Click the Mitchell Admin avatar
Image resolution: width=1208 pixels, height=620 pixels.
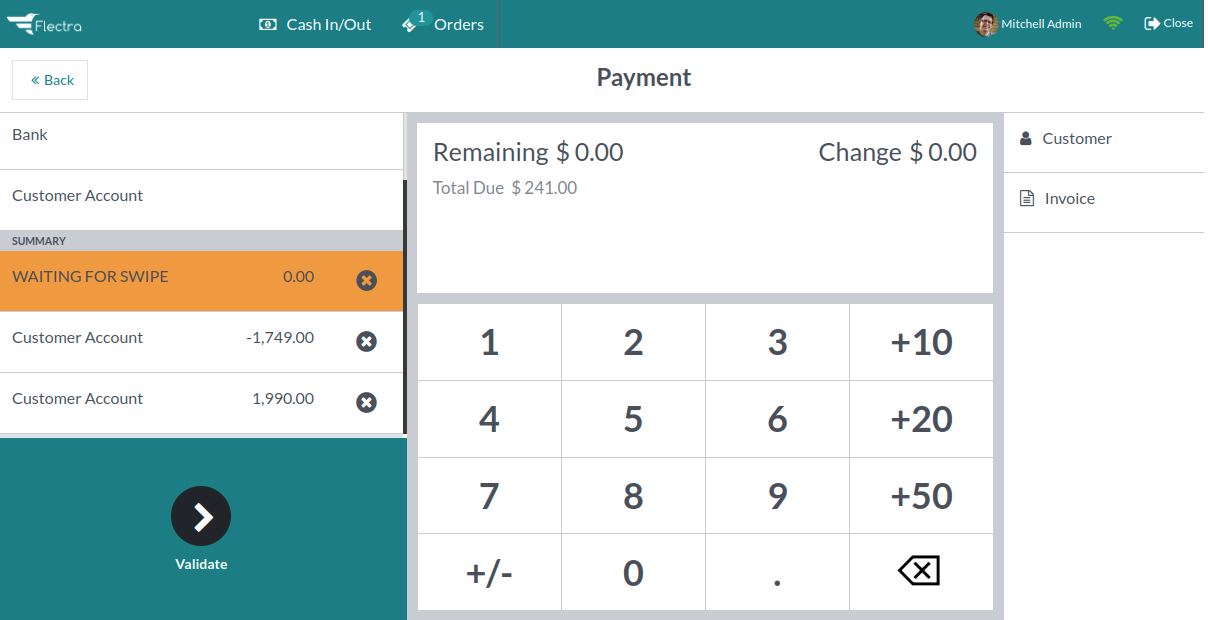point(986,24)
